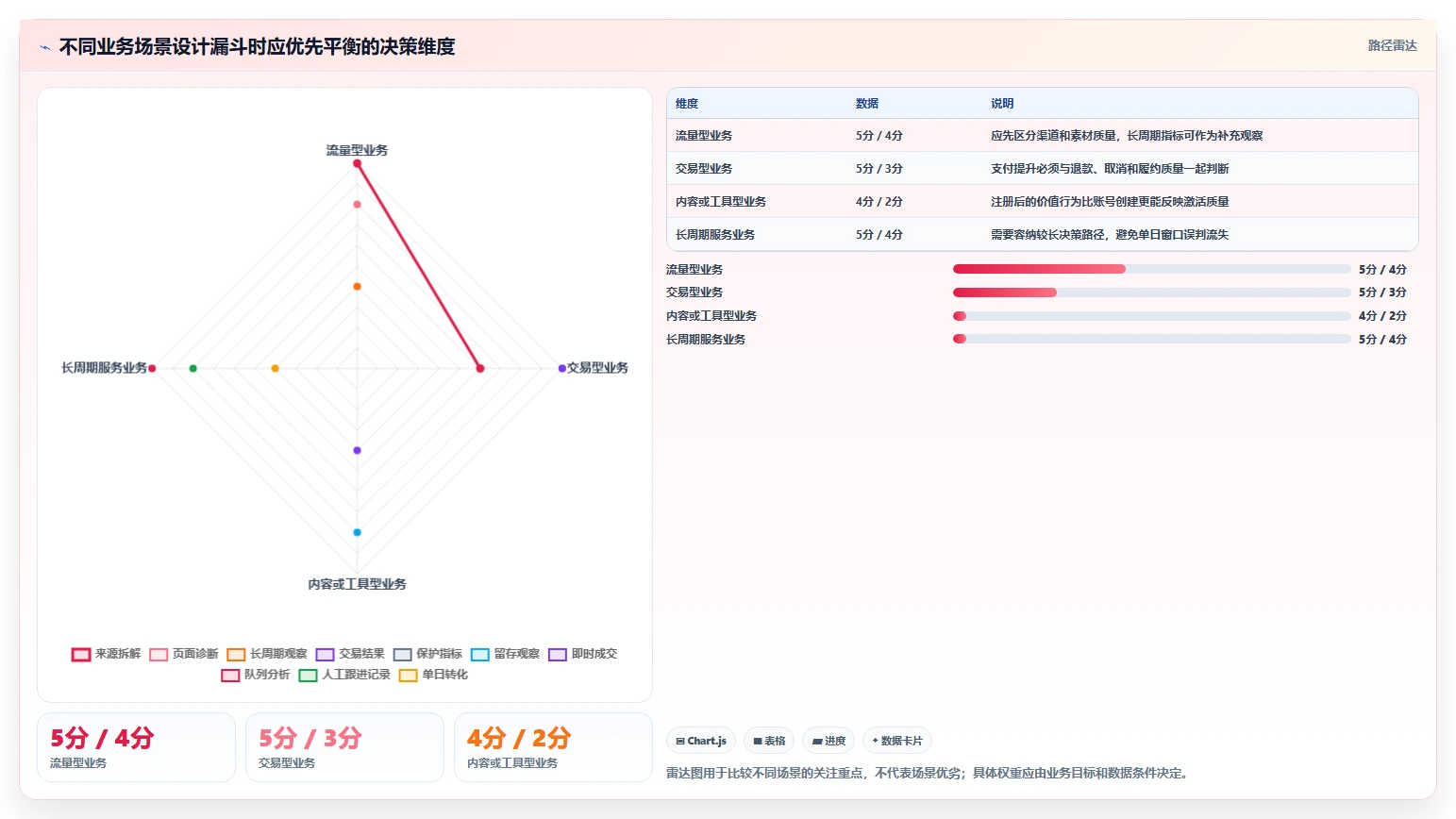
Task: Click the 长周期服务业务 progress bar
Action: point(1151,339)
